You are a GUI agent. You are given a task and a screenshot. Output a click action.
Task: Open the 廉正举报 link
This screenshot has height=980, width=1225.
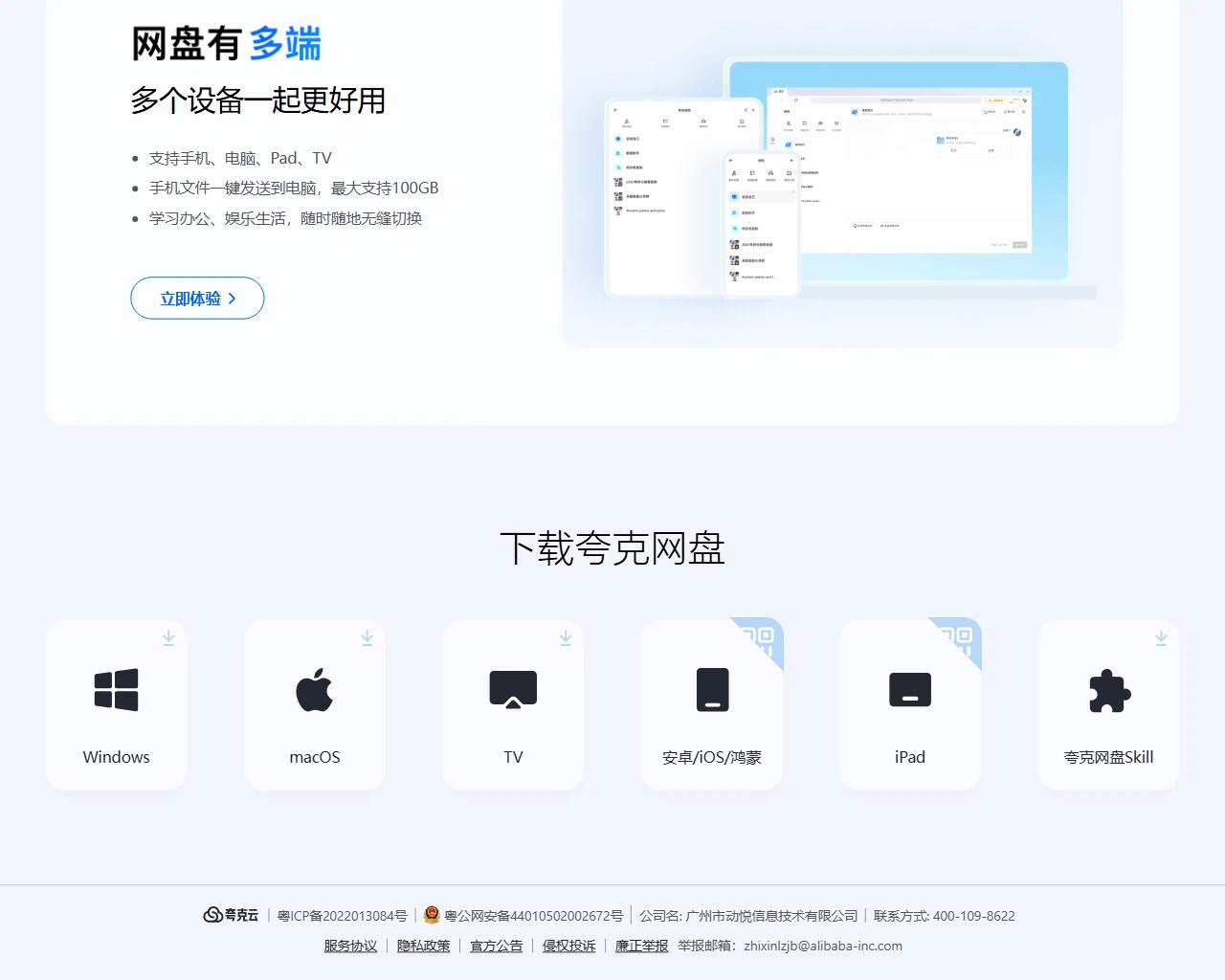(x=642, y=946)
